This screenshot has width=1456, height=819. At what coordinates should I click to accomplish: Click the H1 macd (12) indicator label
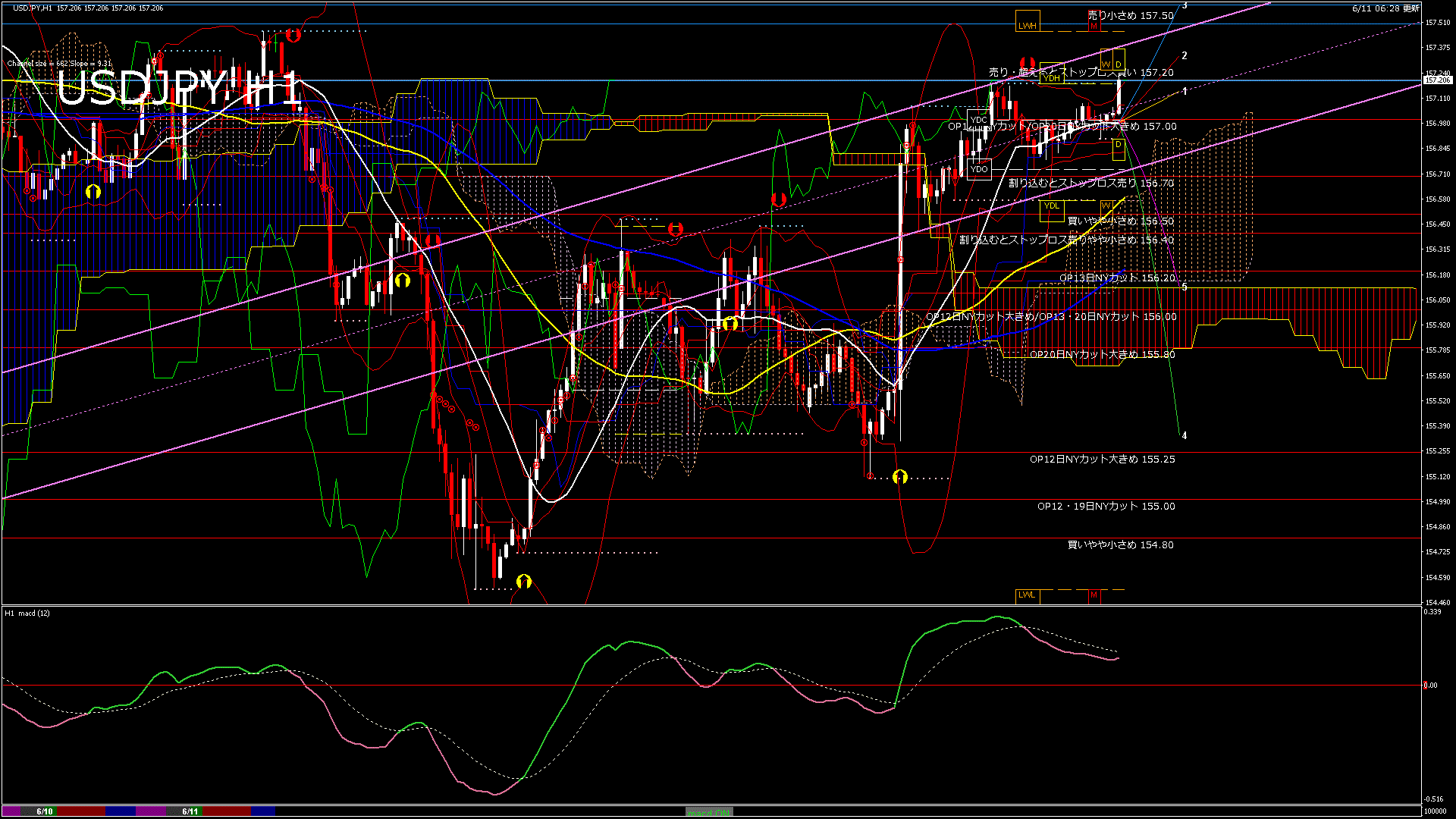[27, 613]
